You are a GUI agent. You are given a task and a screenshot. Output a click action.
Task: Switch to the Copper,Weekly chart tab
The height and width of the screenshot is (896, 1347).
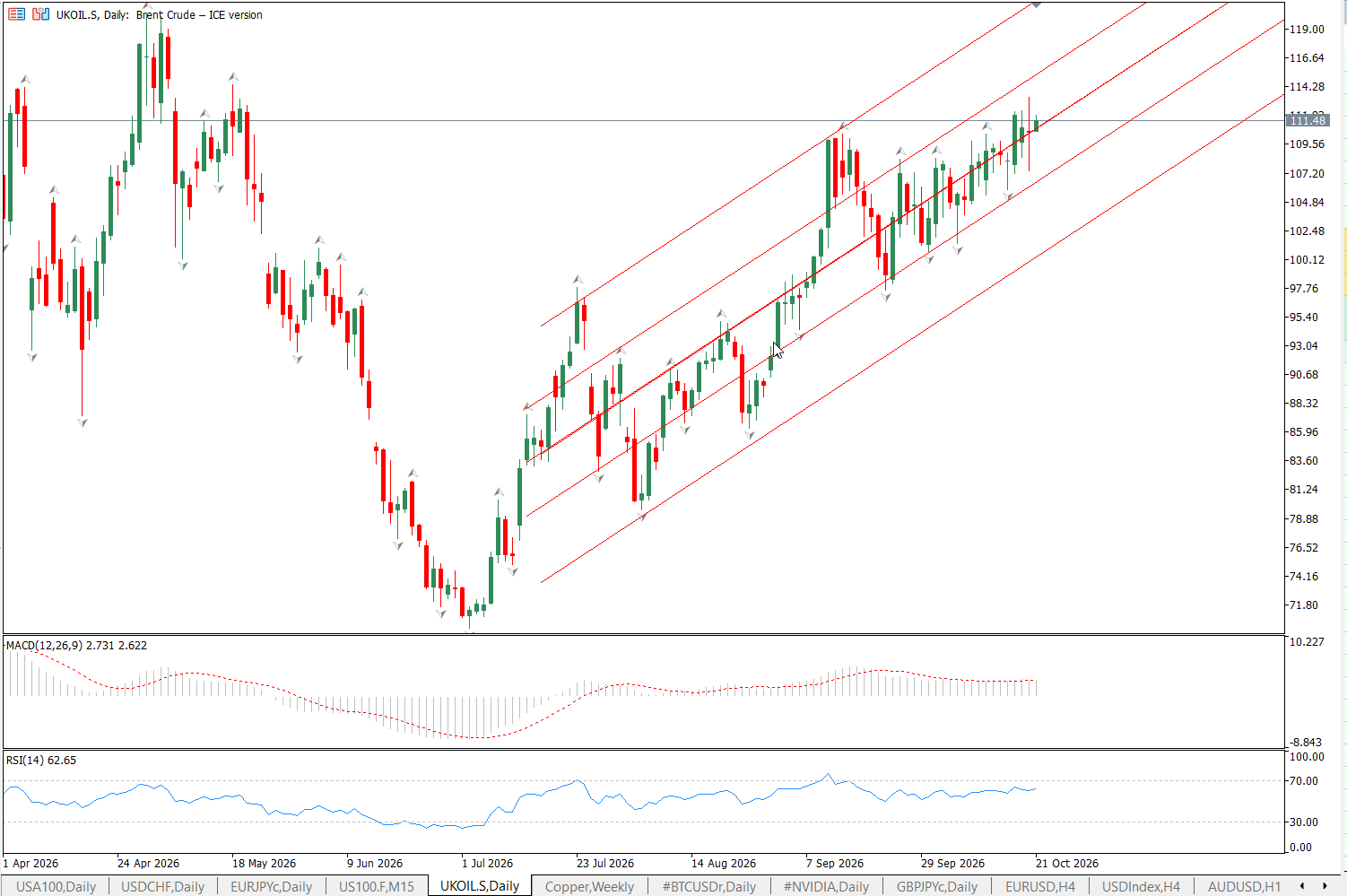pyautogui.click(x=589, y=886)
